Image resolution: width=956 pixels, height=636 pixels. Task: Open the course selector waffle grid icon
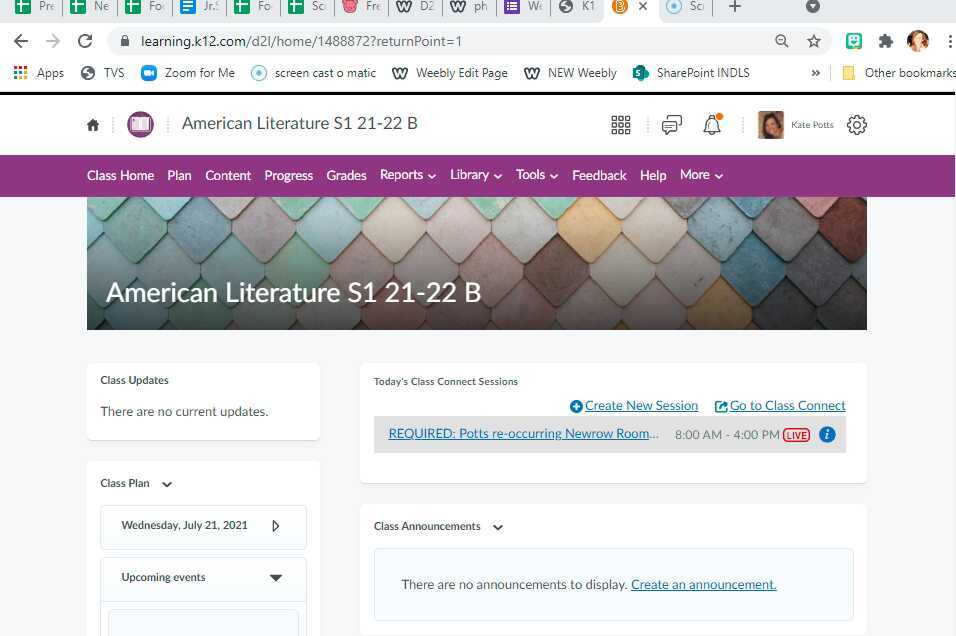(x=620, y=124)
